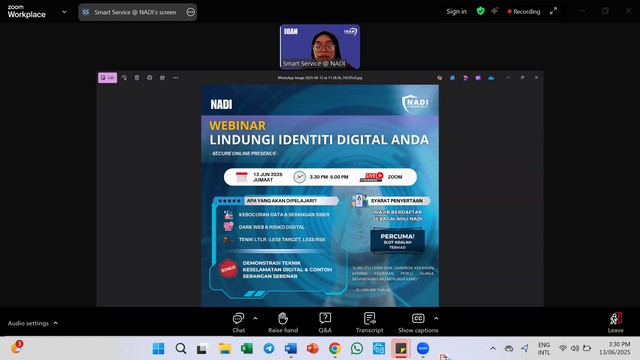
Task: Open Sticky Notes from taskbar
Action: 401,349
